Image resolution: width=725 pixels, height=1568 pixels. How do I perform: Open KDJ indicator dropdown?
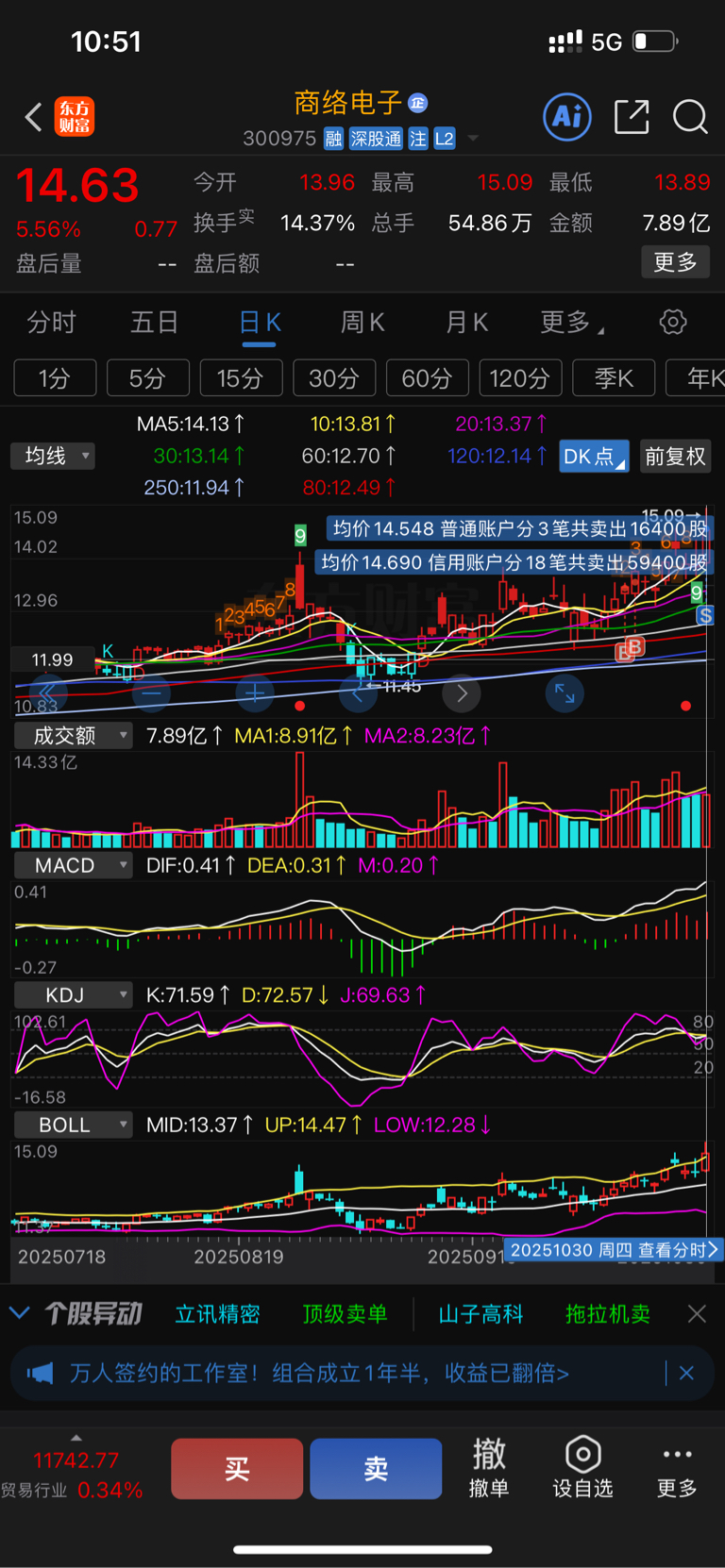(x=73, y=994)
